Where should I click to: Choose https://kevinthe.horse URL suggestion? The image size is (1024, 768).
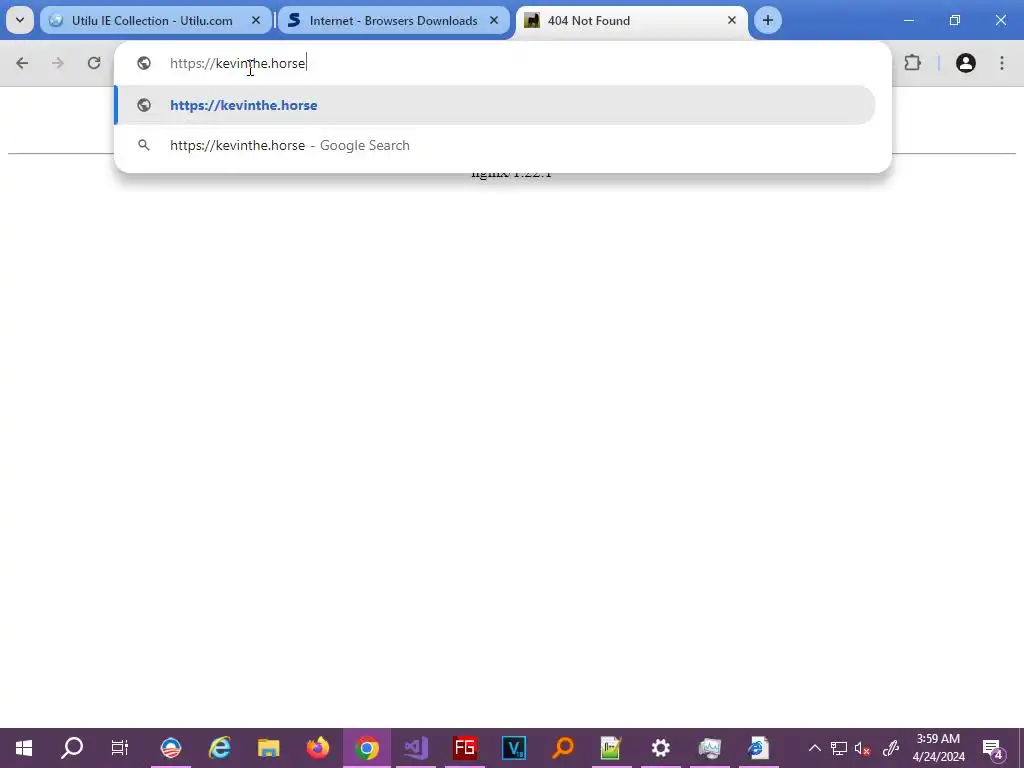pos(495,105)
